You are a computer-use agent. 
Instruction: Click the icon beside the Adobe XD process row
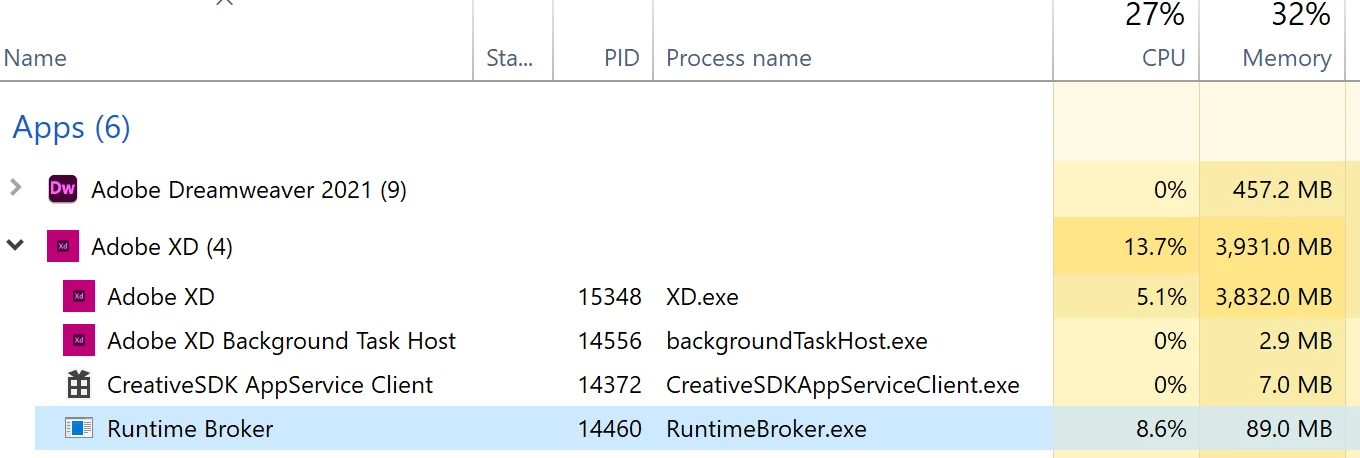79,296
